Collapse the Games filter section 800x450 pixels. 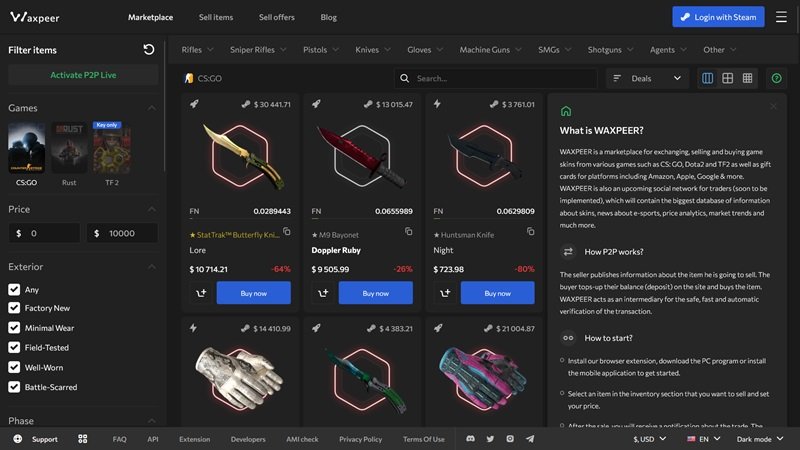[x=152, y=108]
